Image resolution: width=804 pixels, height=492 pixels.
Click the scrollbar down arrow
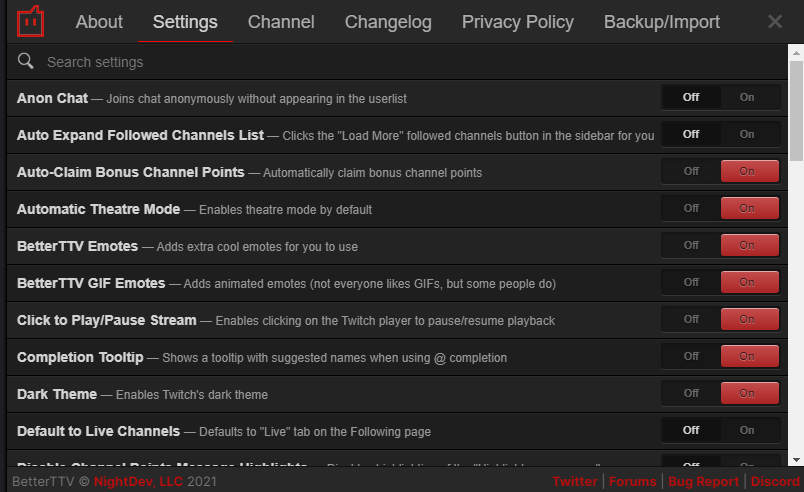pyautogui.click(x=796, y=460)
